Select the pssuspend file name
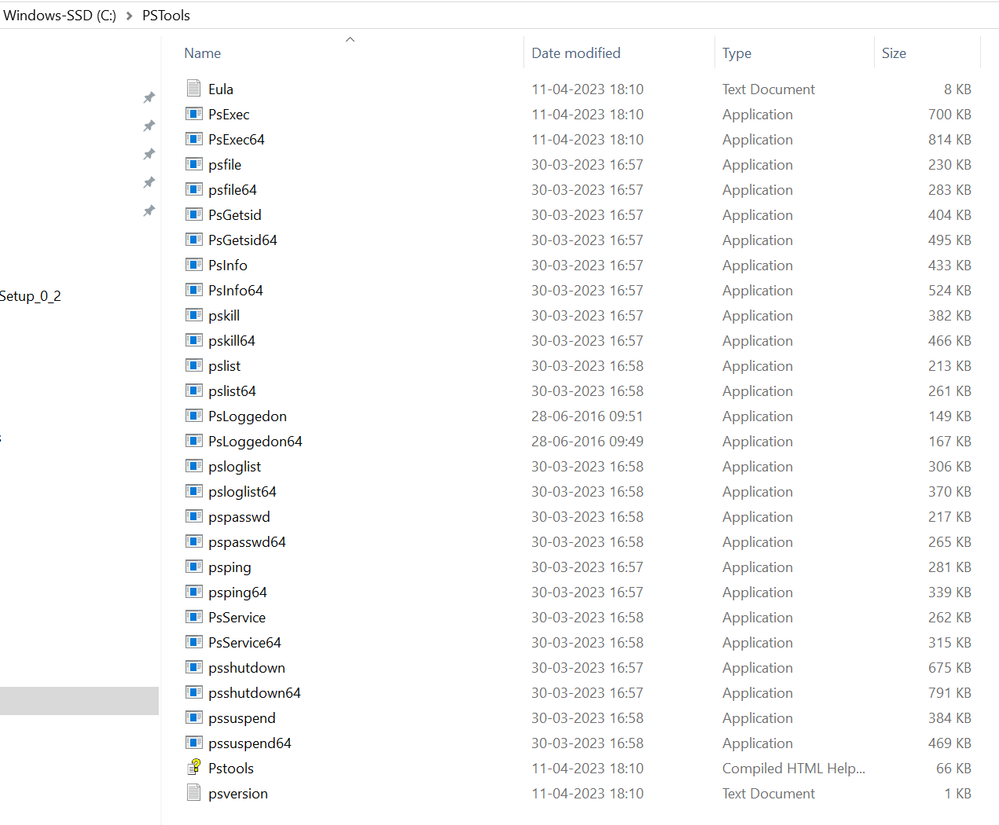 coord(241,718)
